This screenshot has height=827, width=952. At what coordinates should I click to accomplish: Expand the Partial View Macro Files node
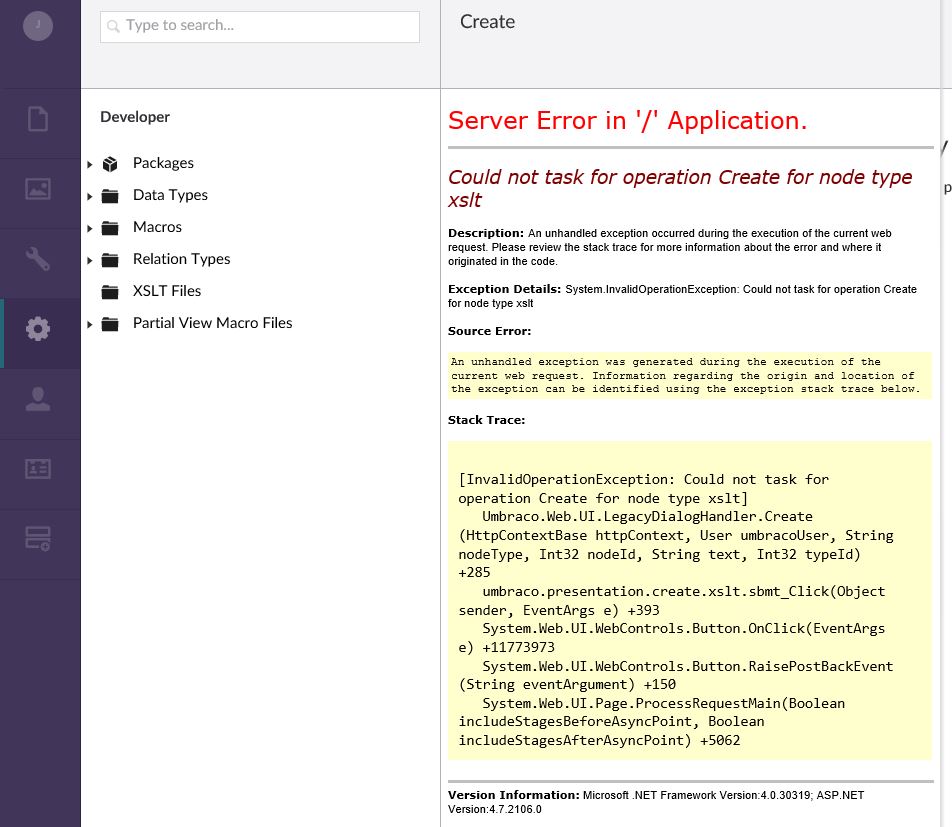point(89,325)
